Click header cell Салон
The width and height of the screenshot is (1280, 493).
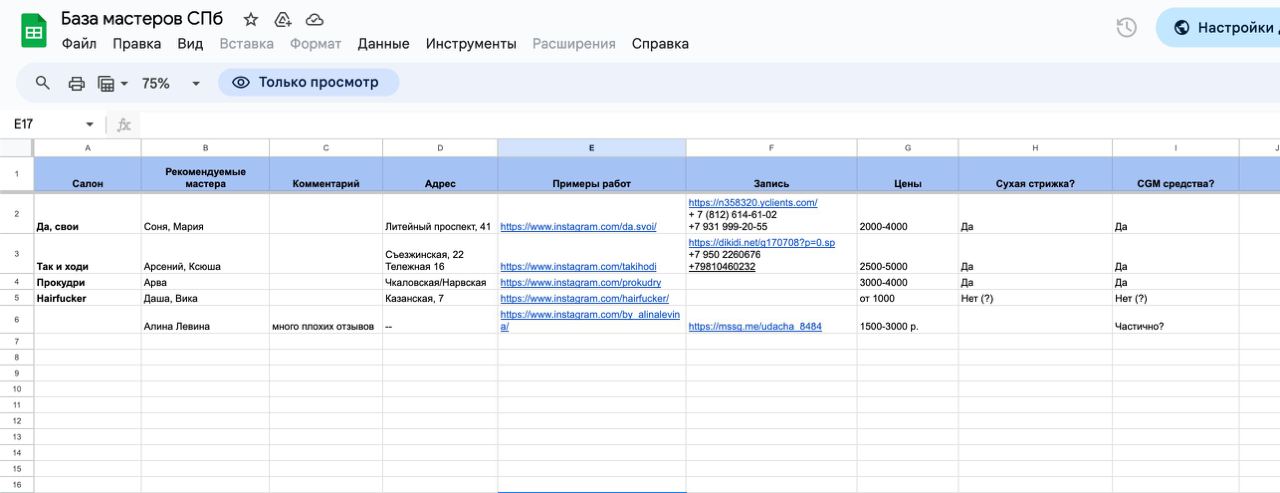click(87, 174)
